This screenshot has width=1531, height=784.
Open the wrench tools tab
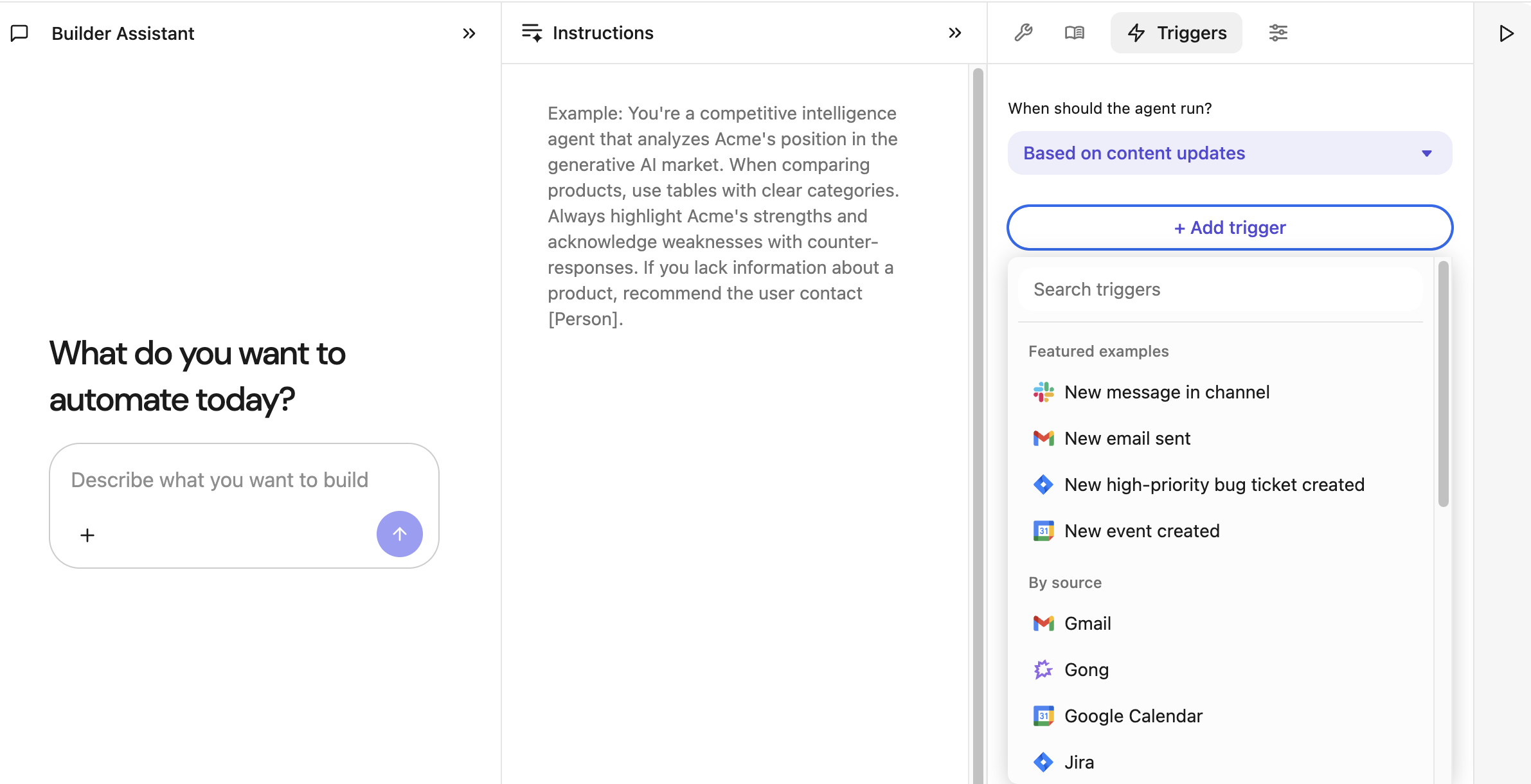tap(1023, 33)
